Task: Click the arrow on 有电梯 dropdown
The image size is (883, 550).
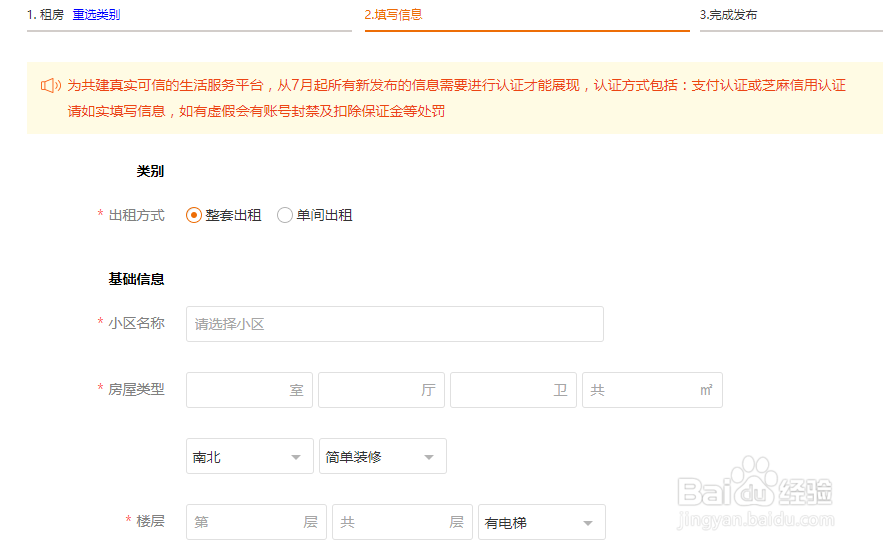Action: click(x=588, y=524)
